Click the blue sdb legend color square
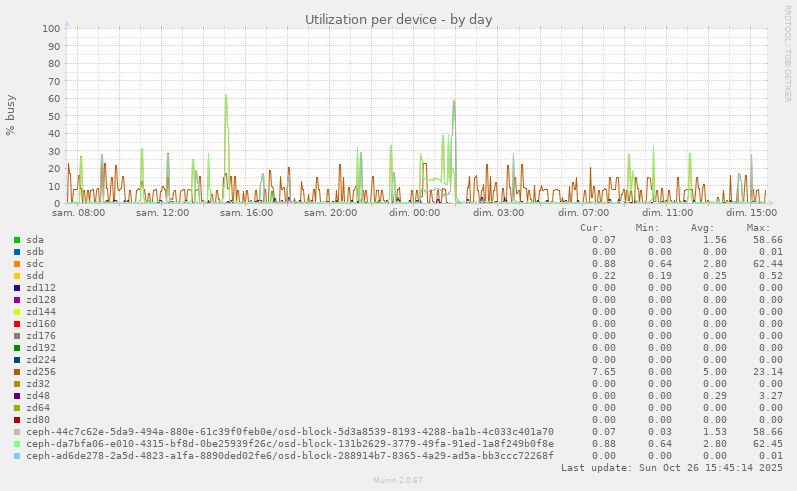797x491 pixels. (x=17, y=252)
